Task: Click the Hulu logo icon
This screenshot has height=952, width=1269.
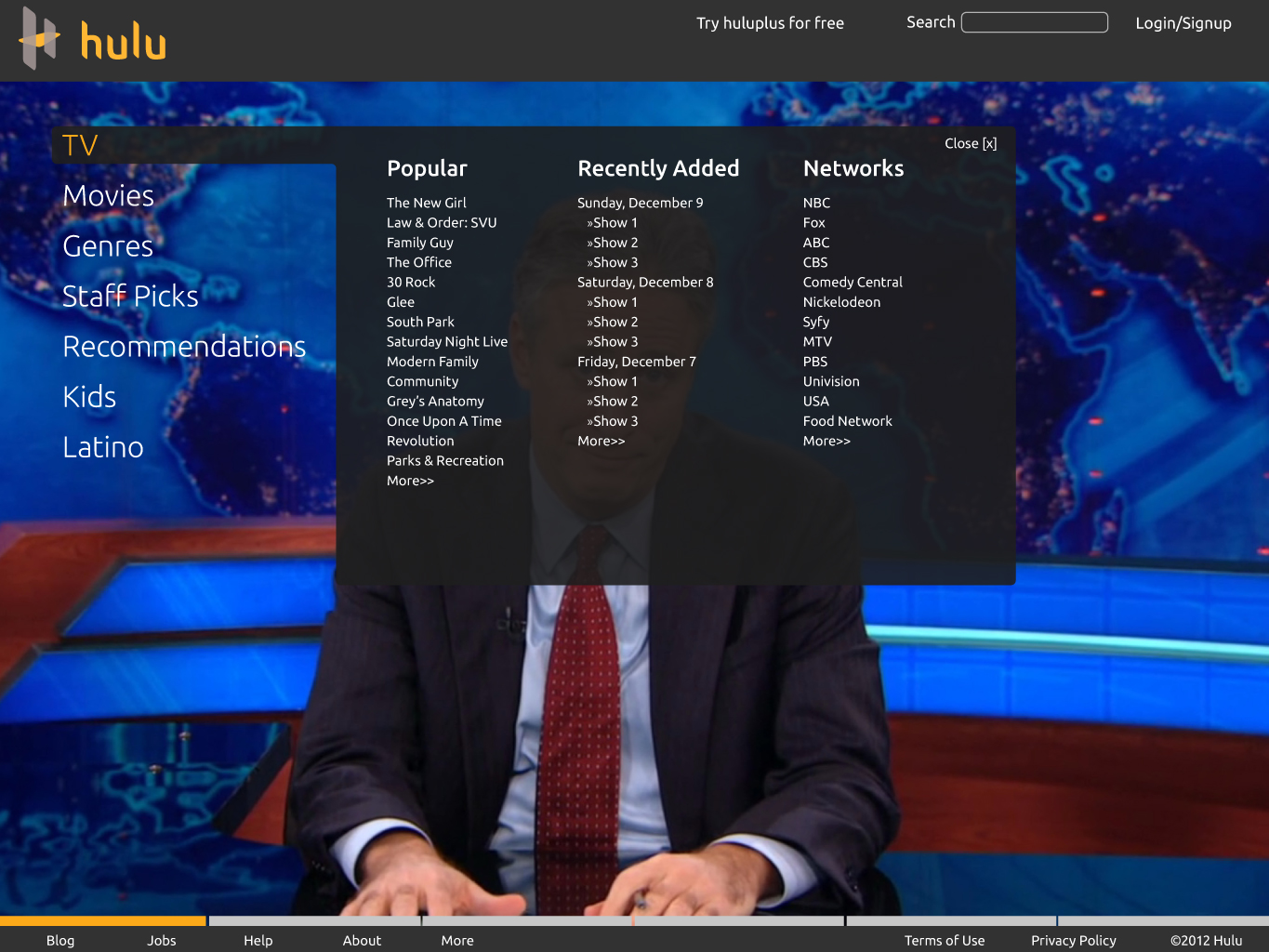Action: pyautogui.click(x=39, y=39)
